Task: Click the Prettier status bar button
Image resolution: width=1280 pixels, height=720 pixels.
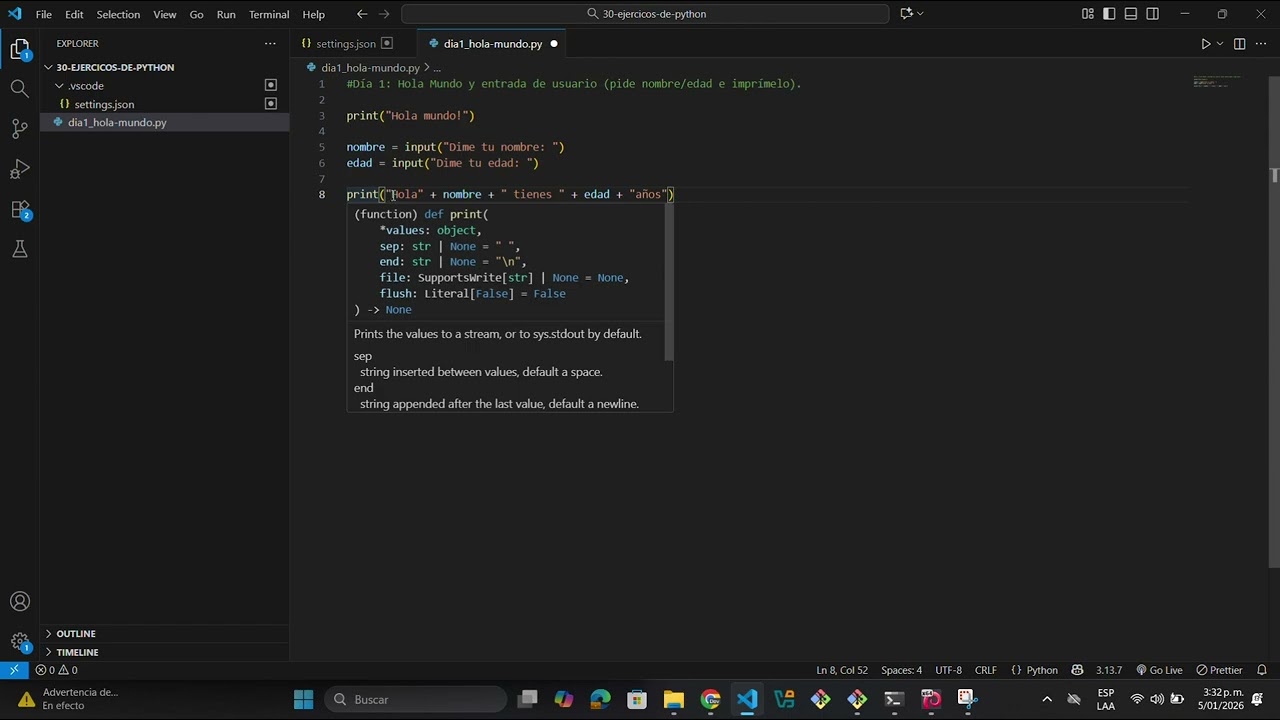Action: [1220, 670]
